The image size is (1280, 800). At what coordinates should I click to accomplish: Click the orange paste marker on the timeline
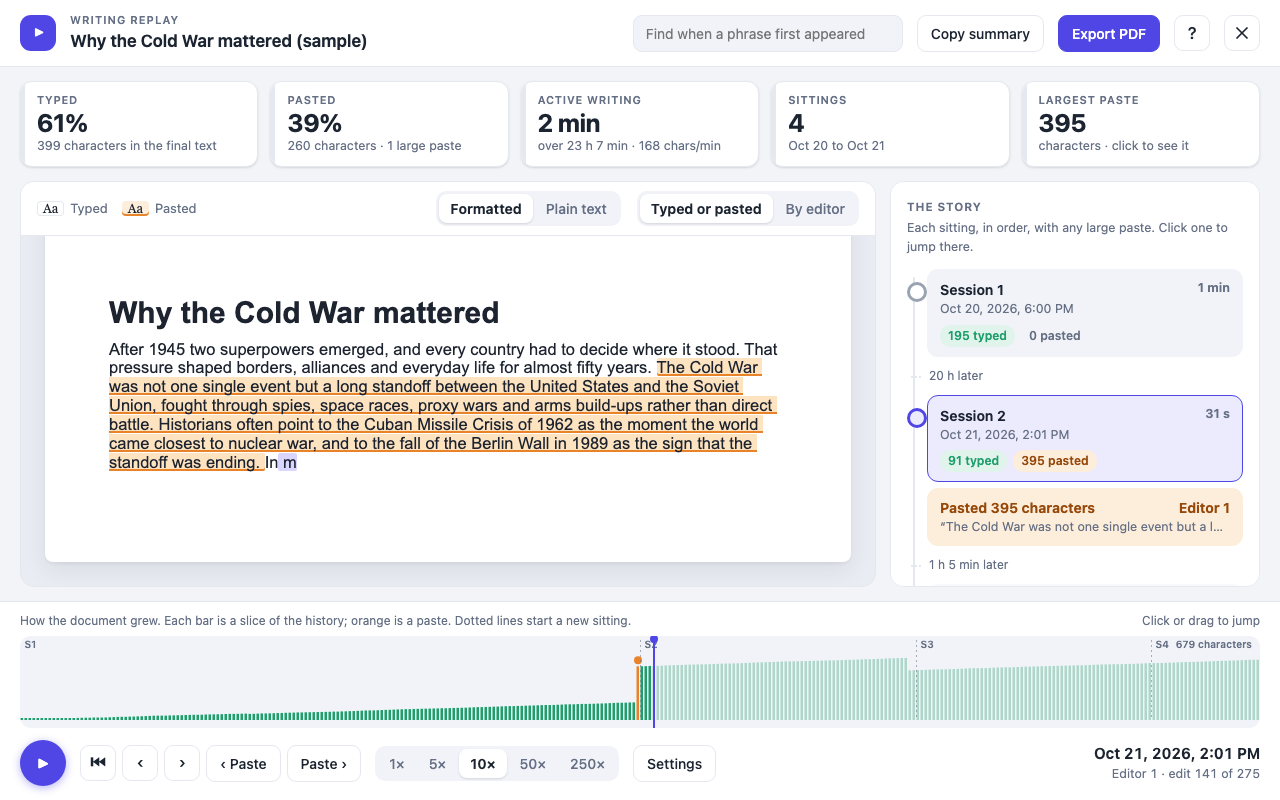coord(638,660)
